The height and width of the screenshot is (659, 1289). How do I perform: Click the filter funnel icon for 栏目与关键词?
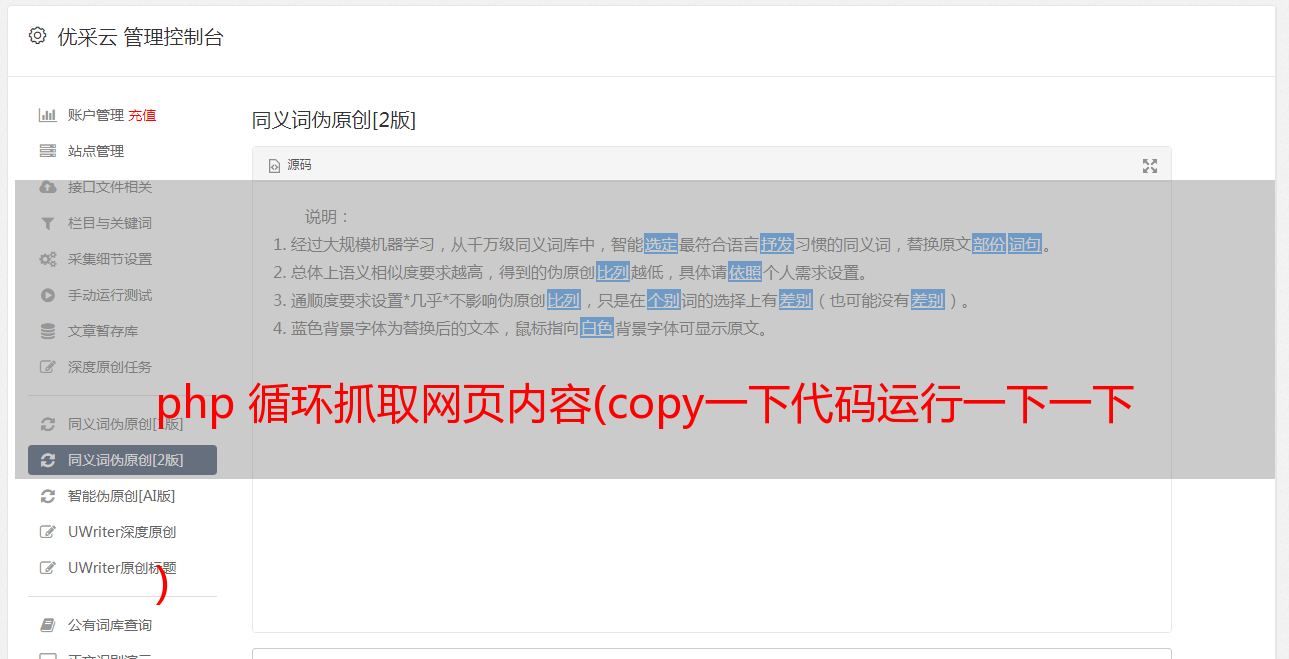point(47,223)
